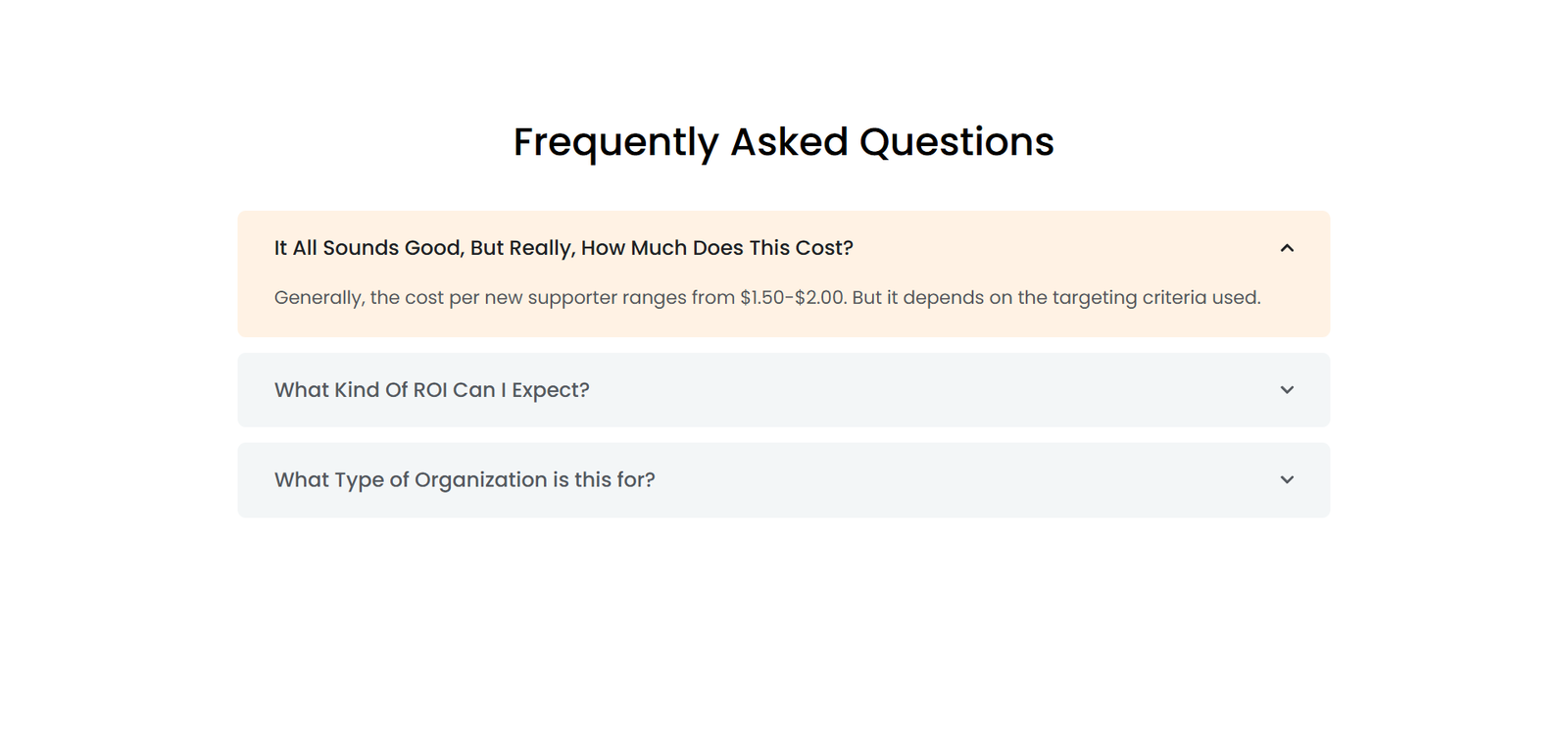This screenshot has width=1568, height=744.
Task: Click the word "Questions" in the page heading
Action: coord(956,142)
